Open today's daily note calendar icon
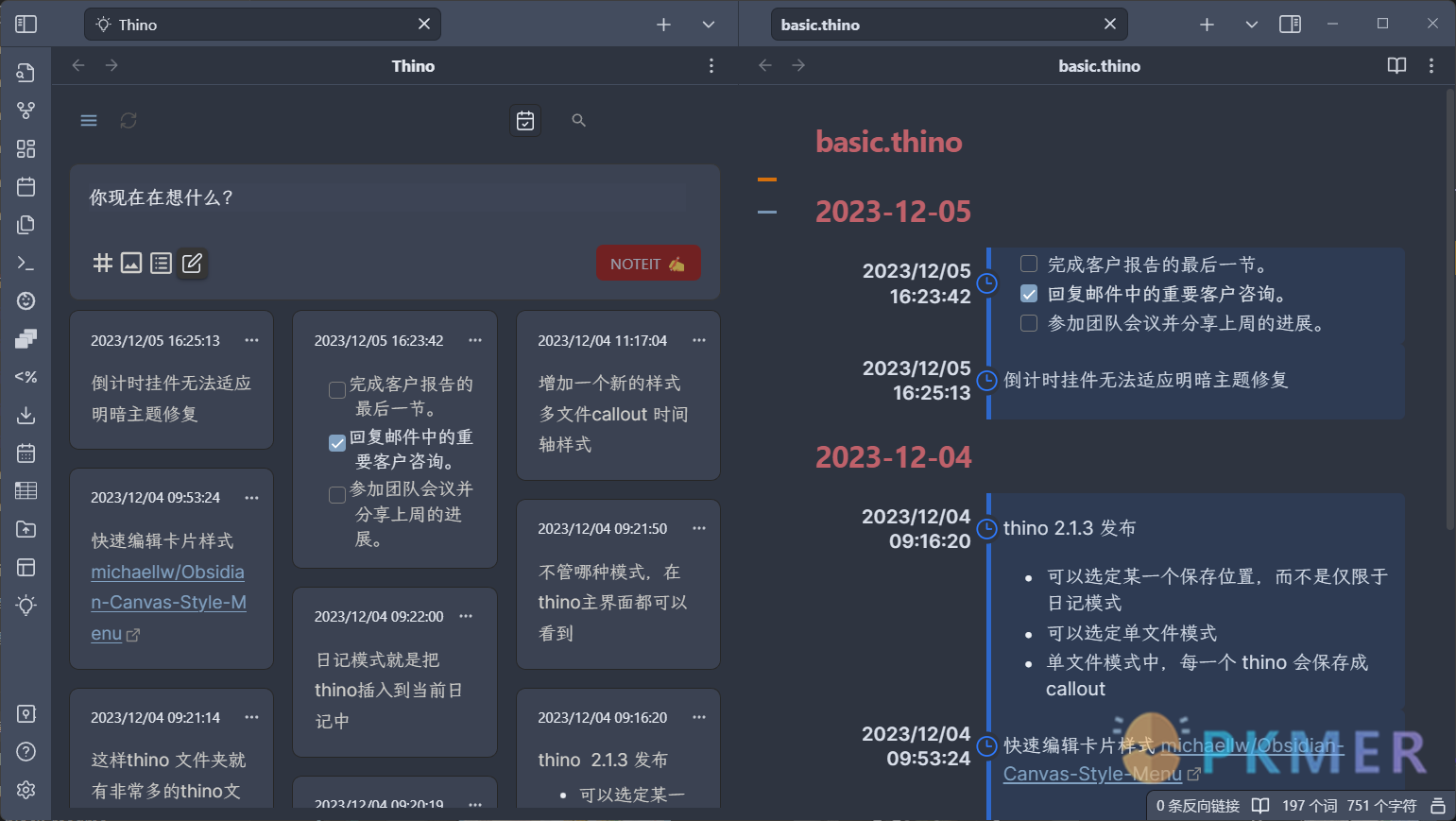The height and width of the screenshot is (821, 1456). tap(26, 187)
